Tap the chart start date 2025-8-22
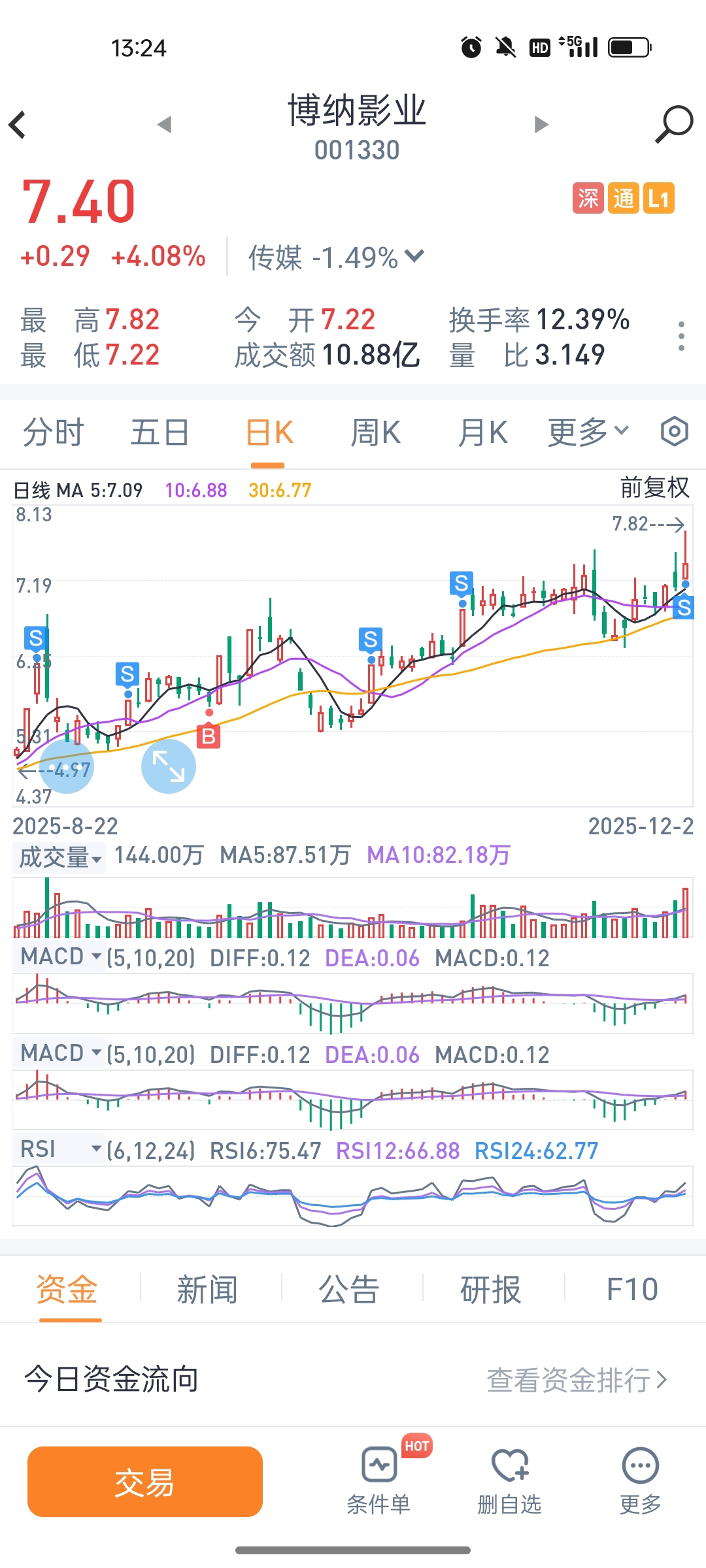The height and width of the screenshot is (1568, 706). pyautogui.click(x=65, y=826)
